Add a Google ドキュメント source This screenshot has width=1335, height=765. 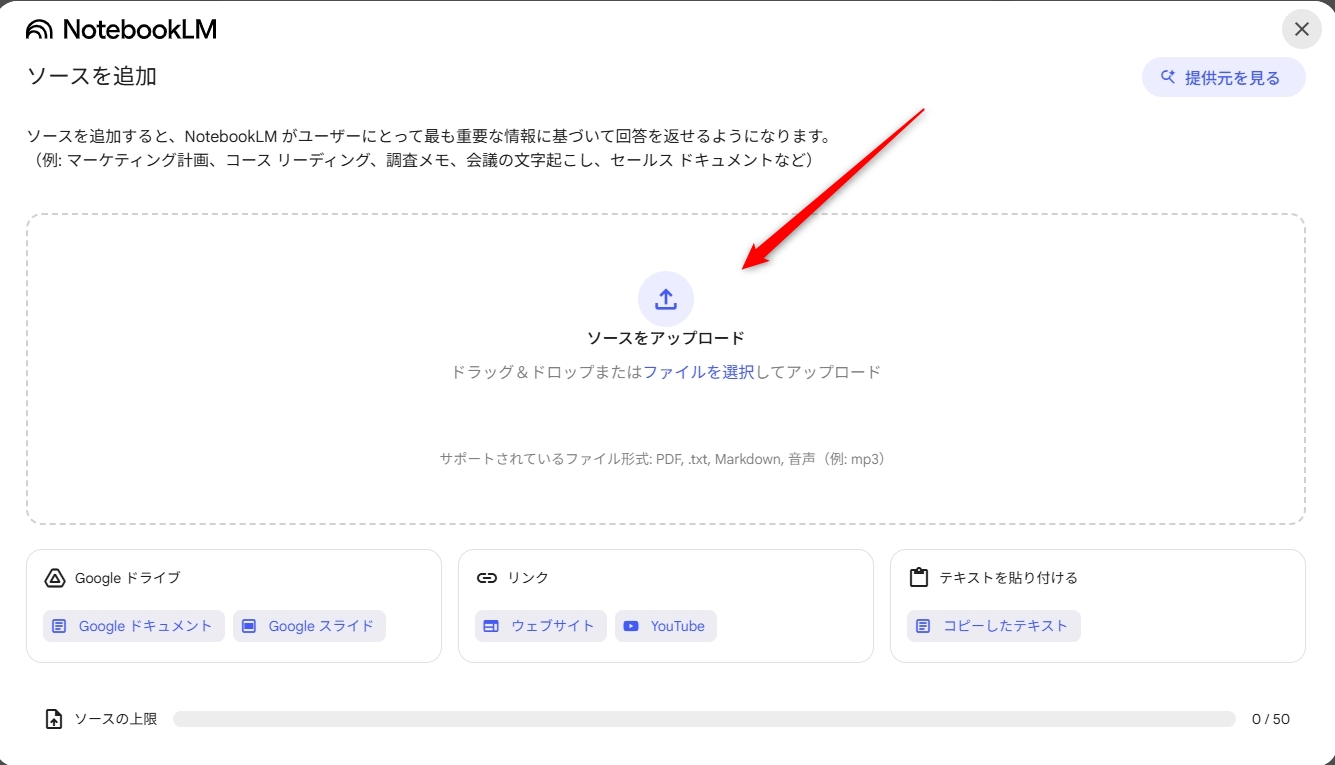tap(134, 626)
